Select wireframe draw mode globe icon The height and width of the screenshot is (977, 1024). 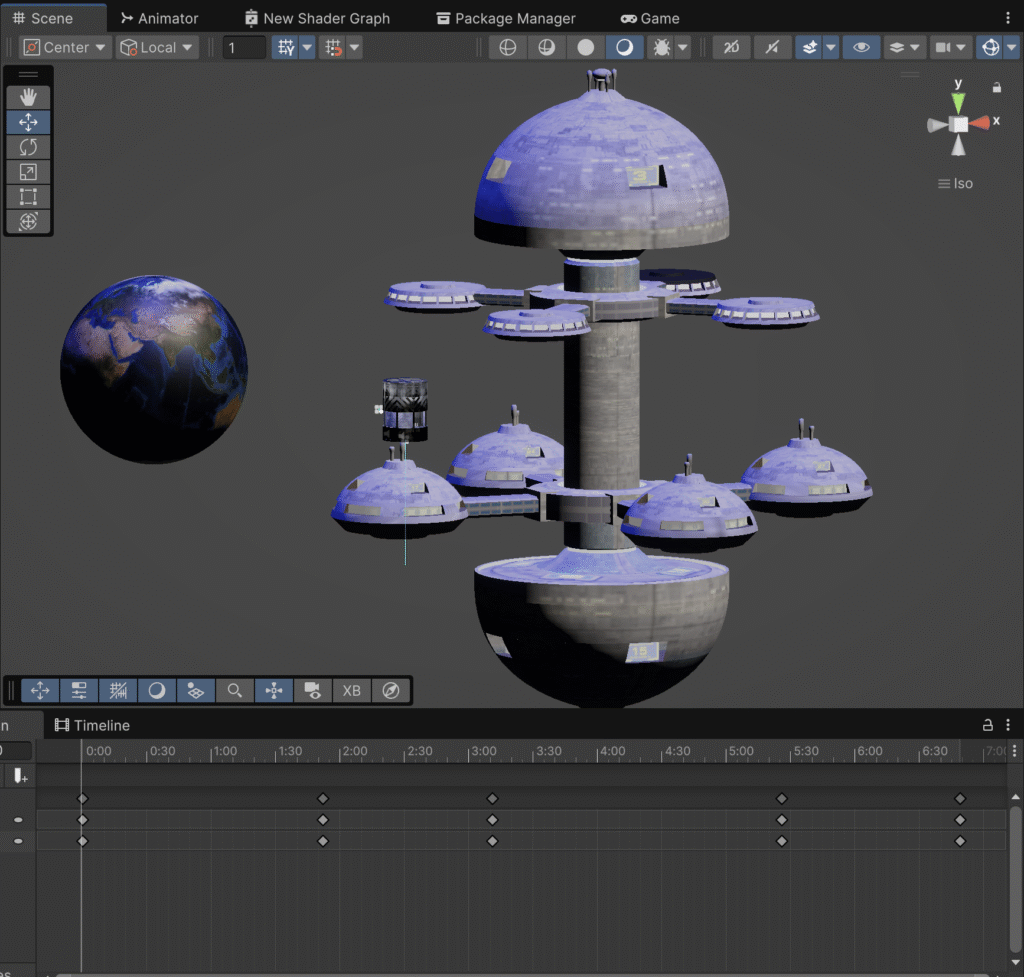pos(508,48)
